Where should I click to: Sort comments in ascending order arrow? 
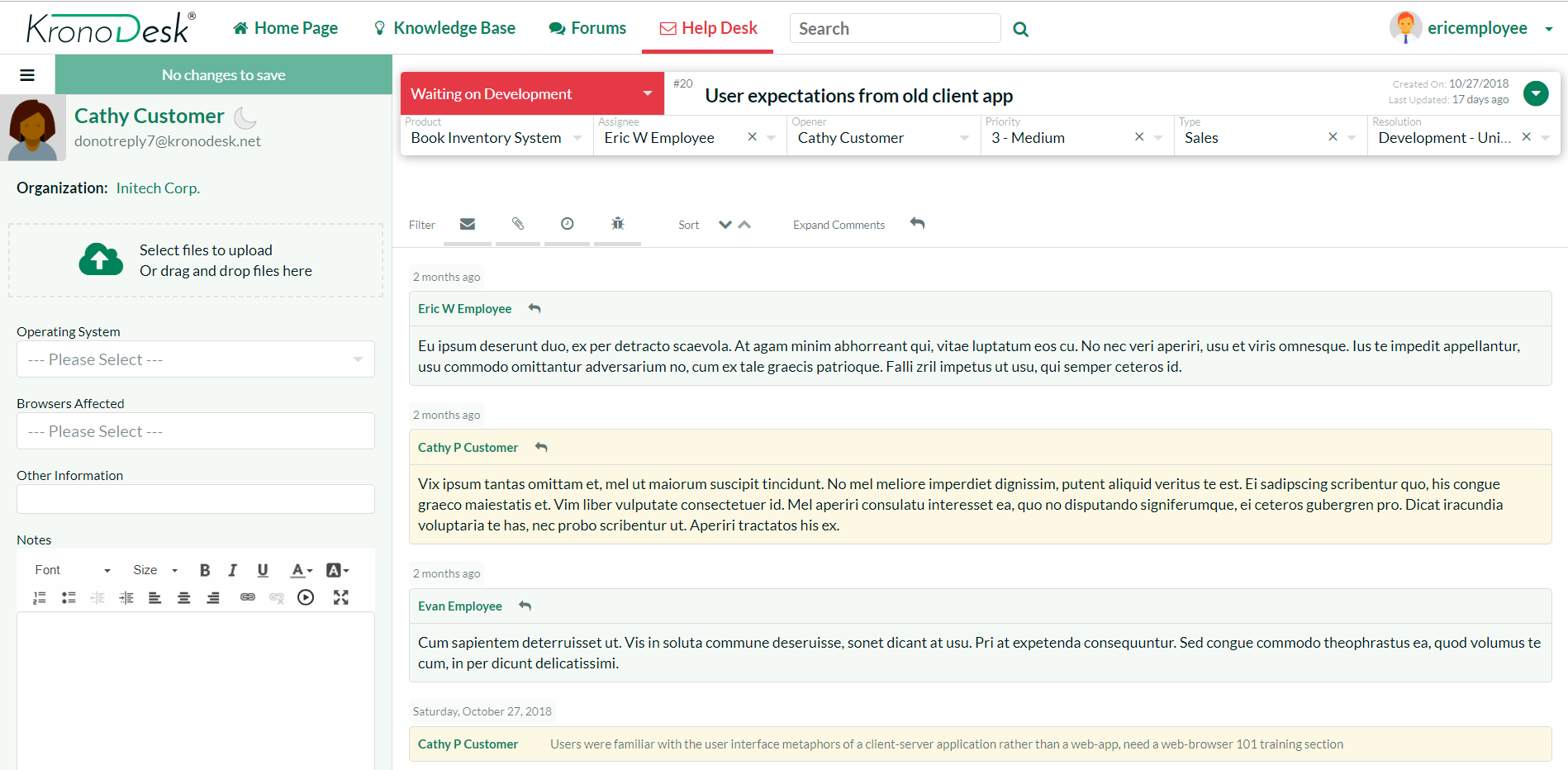tap(744, 225)
